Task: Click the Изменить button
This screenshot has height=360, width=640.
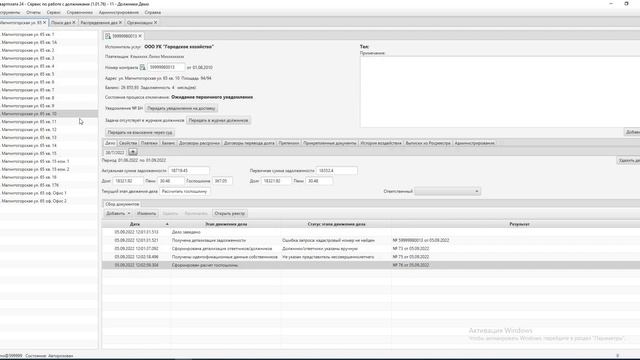Action: pos(146,213)
